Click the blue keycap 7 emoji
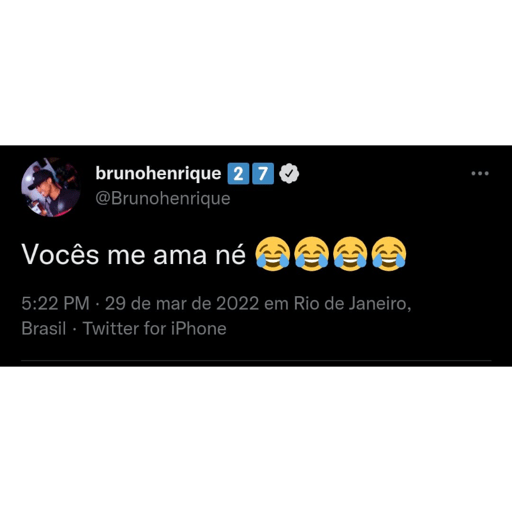 pyautogui.click(x=263, y=174)
